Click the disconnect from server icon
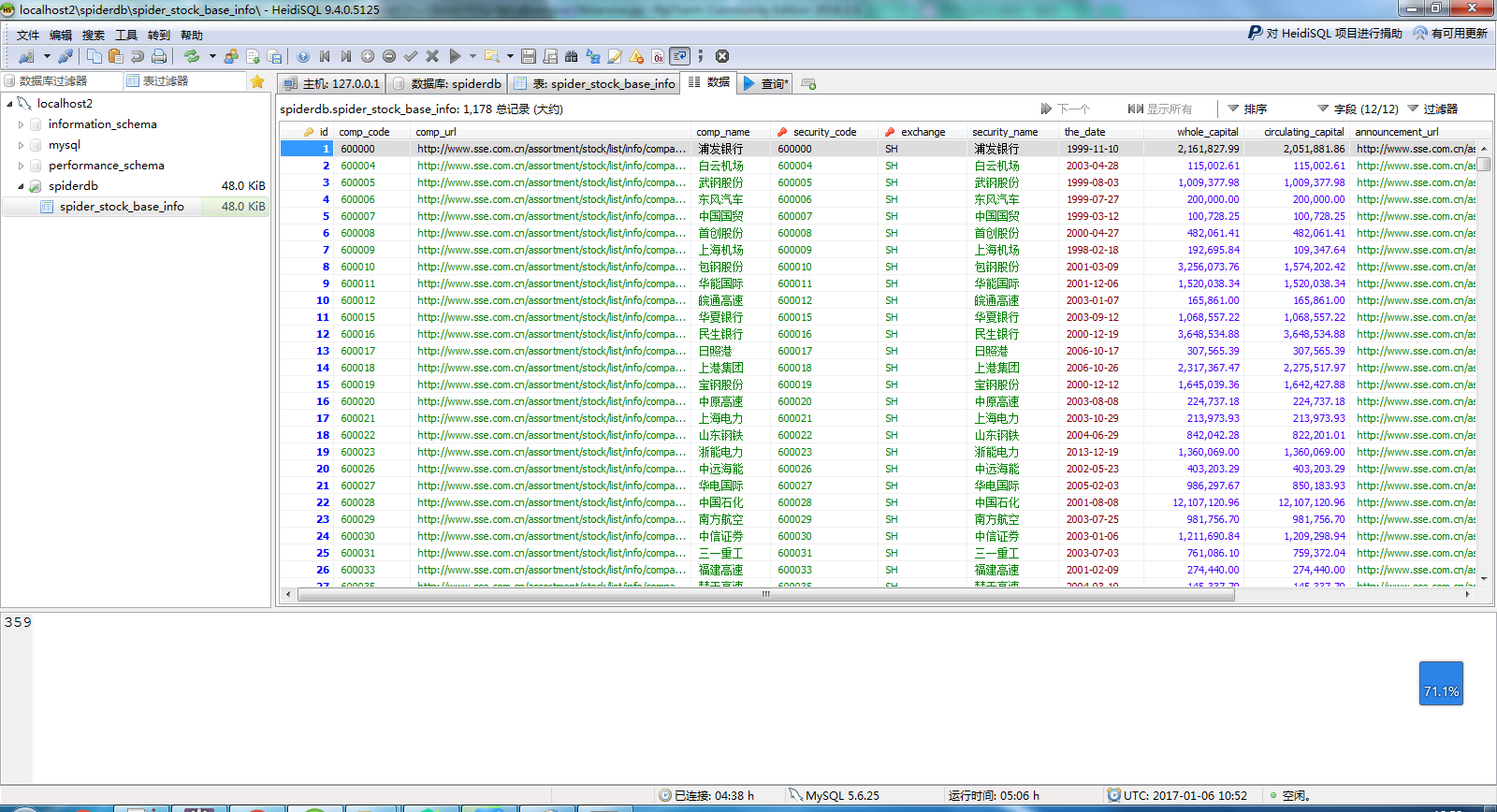The width and height of the screenshot is (1497, 812). pyautogui.click(x=65, y=56)
